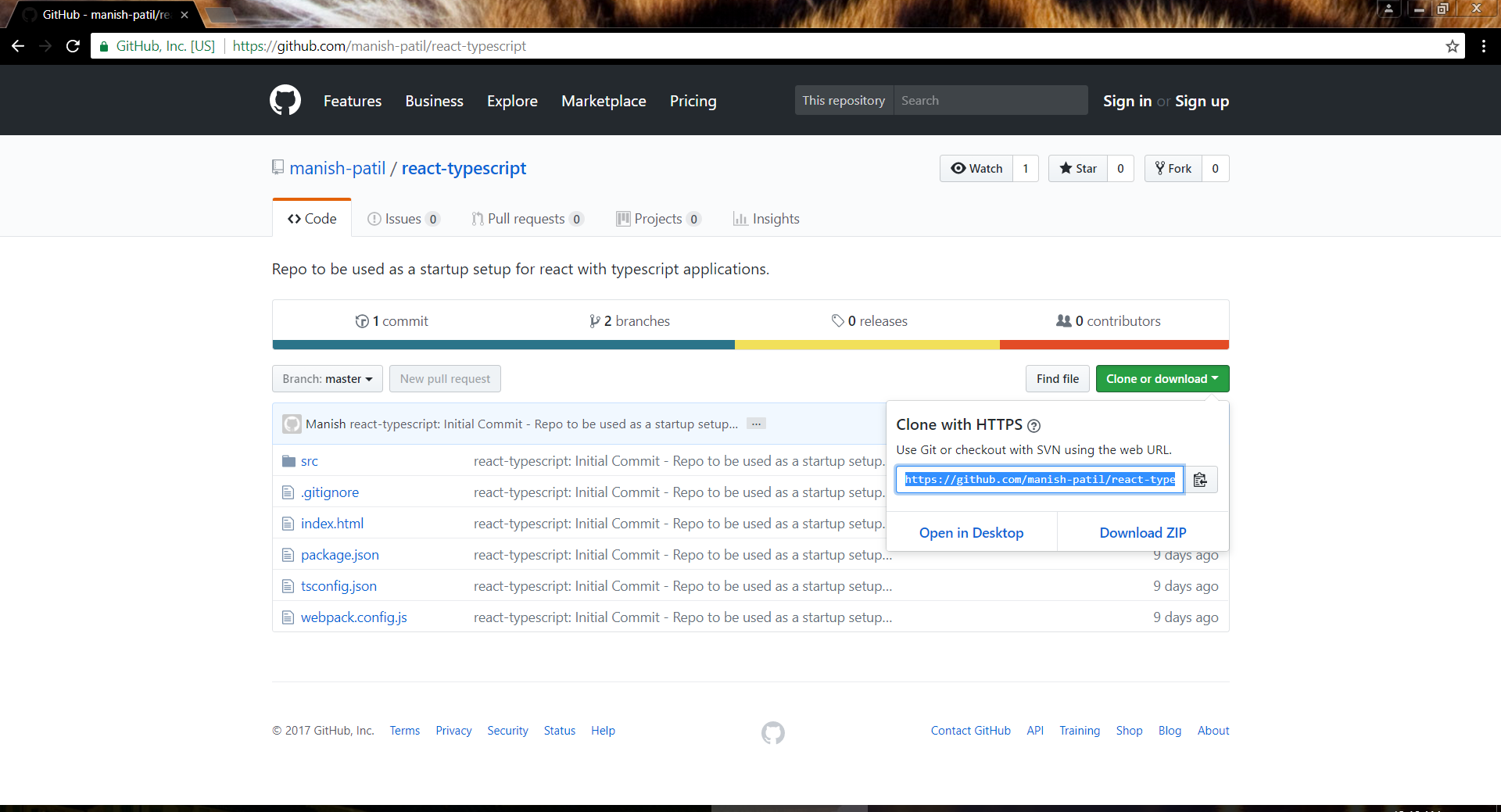The image size is (1501, 812).
Task: View the 1 commit history
Action: coord(392,321)
